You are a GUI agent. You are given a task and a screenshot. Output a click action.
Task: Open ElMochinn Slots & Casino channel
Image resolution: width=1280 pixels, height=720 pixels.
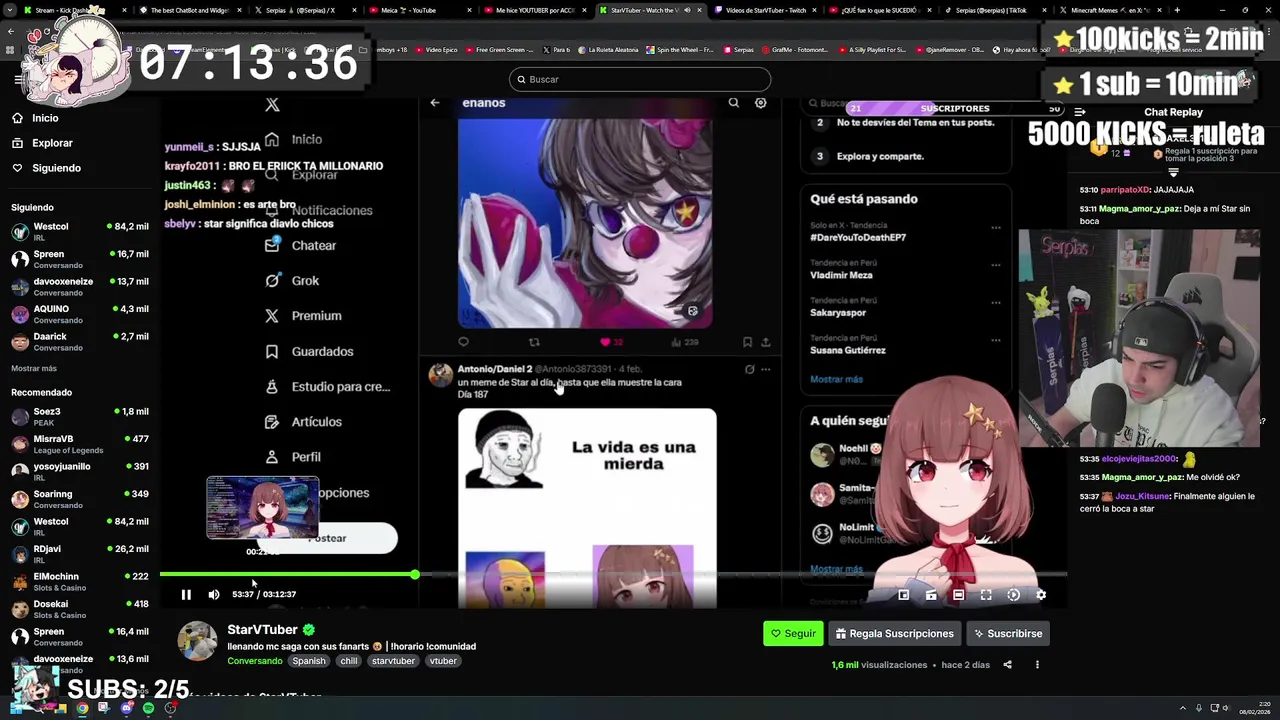pyautogui.click(x=80, y=581)
